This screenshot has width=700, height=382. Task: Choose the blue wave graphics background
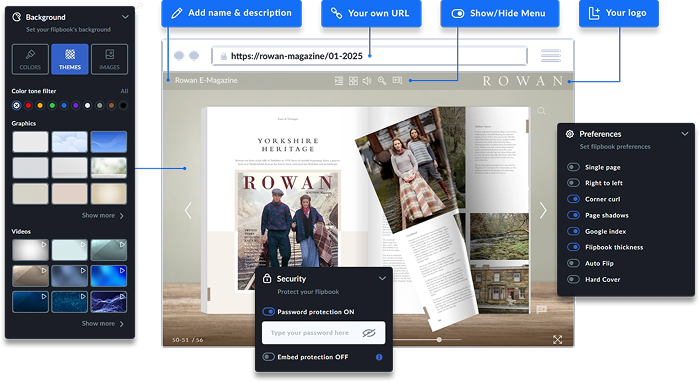(x=108, y=142)
